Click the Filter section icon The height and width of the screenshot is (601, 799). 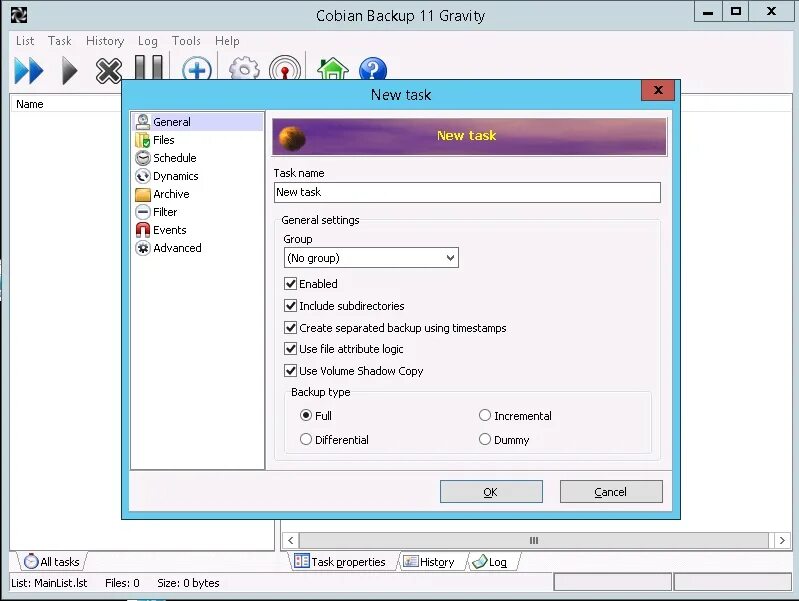[x=143, y=212]
